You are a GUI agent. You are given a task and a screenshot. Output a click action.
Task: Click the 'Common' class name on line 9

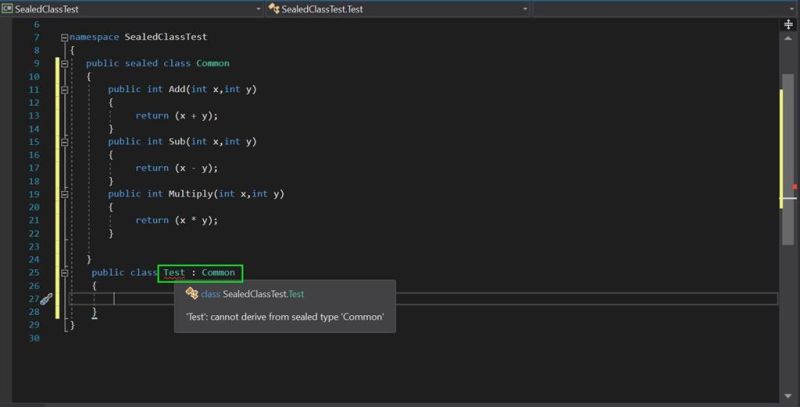[213, 63]
